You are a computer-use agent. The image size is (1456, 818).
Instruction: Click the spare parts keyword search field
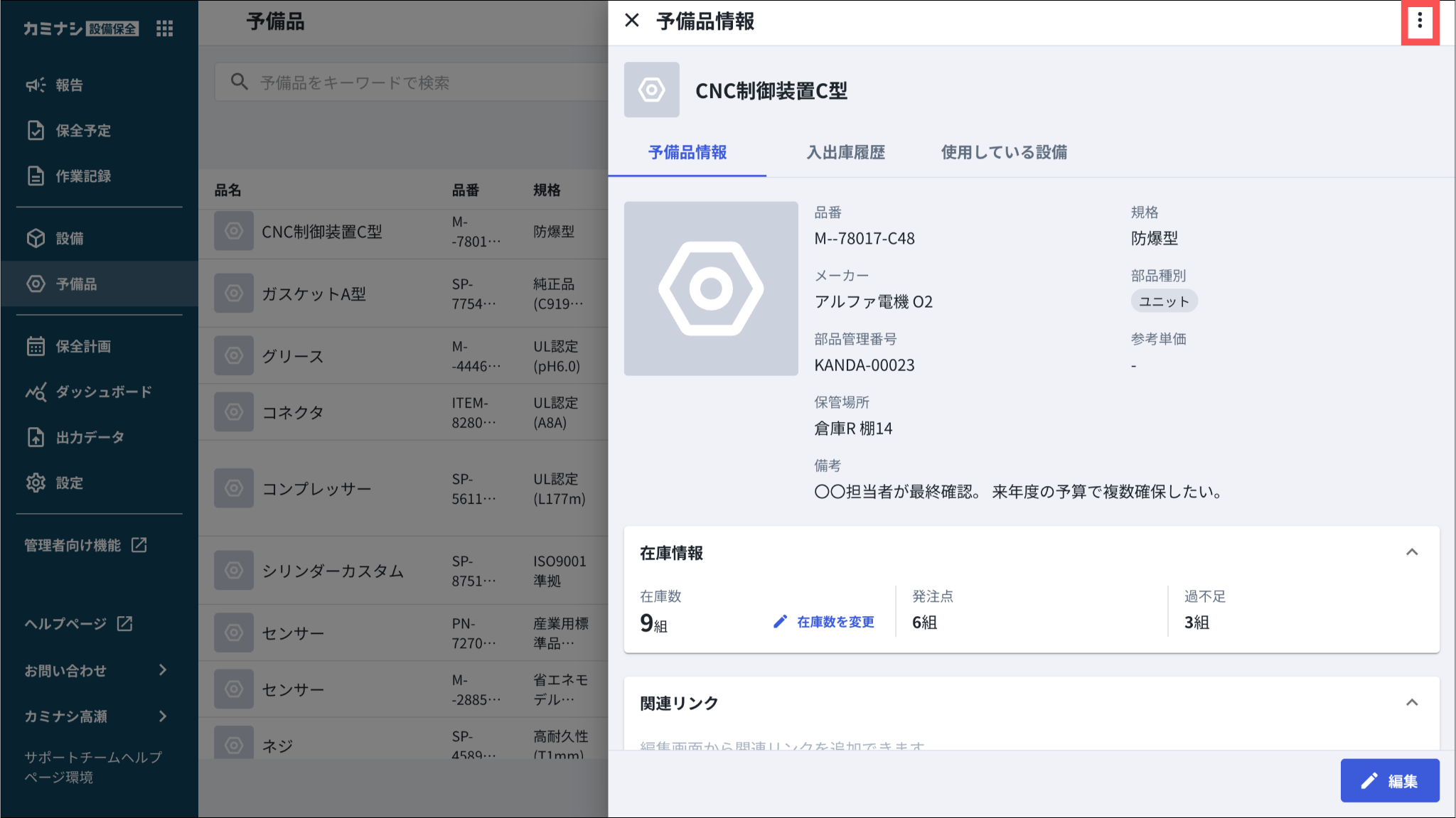click(411, 82)
